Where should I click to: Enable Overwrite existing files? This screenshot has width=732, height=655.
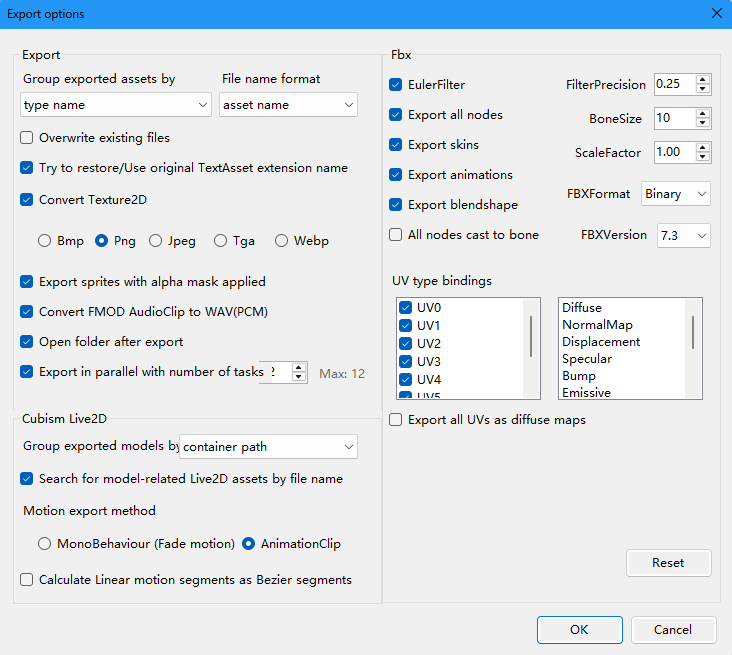(x=27, y=138)
